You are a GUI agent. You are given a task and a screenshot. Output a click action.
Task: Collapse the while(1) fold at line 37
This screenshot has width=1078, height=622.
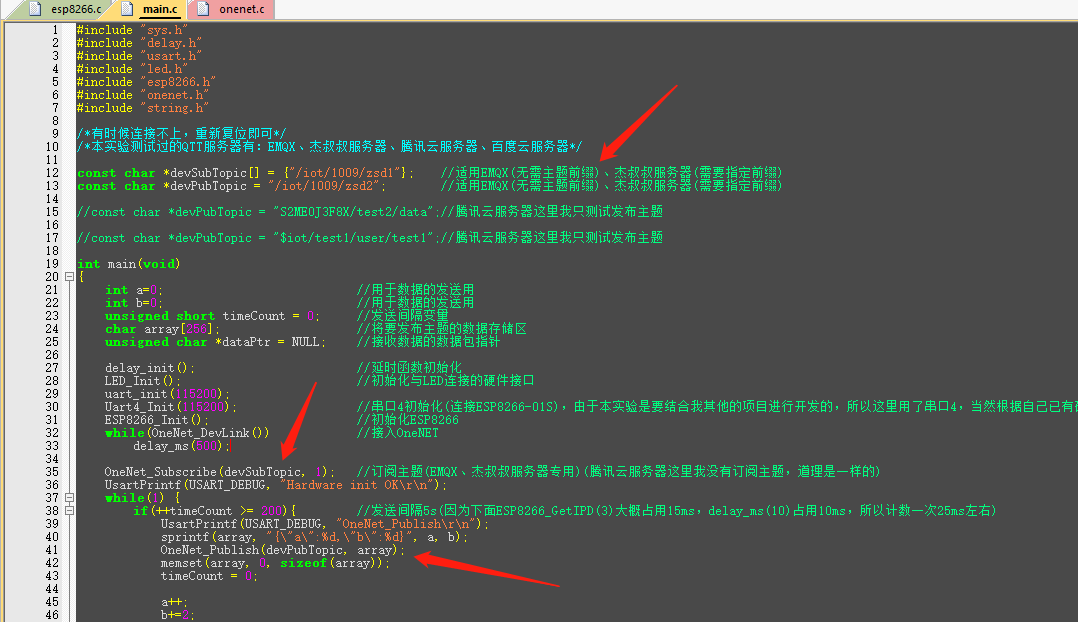coord(69,498)
